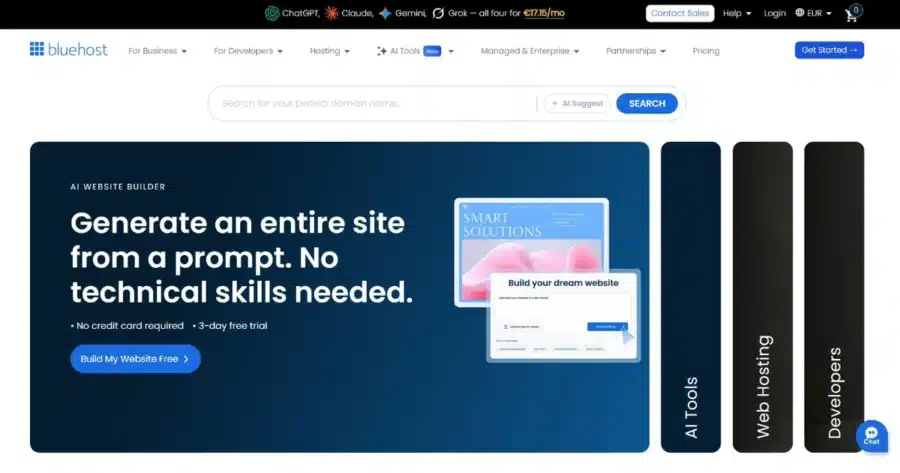
Task: Click 'Build your dream website' mockup card
Action: point(563,316)
